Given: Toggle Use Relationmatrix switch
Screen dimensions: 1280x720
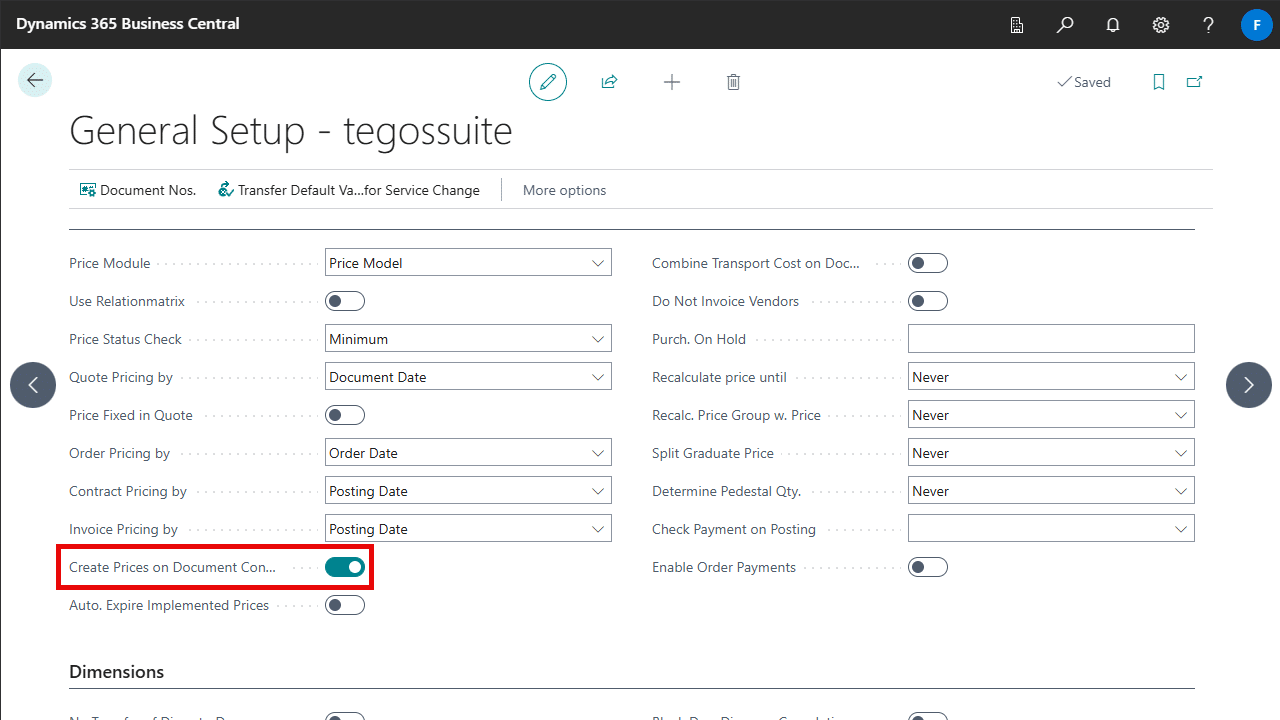Looking at the screenshot, I should (x=345, y=301).
